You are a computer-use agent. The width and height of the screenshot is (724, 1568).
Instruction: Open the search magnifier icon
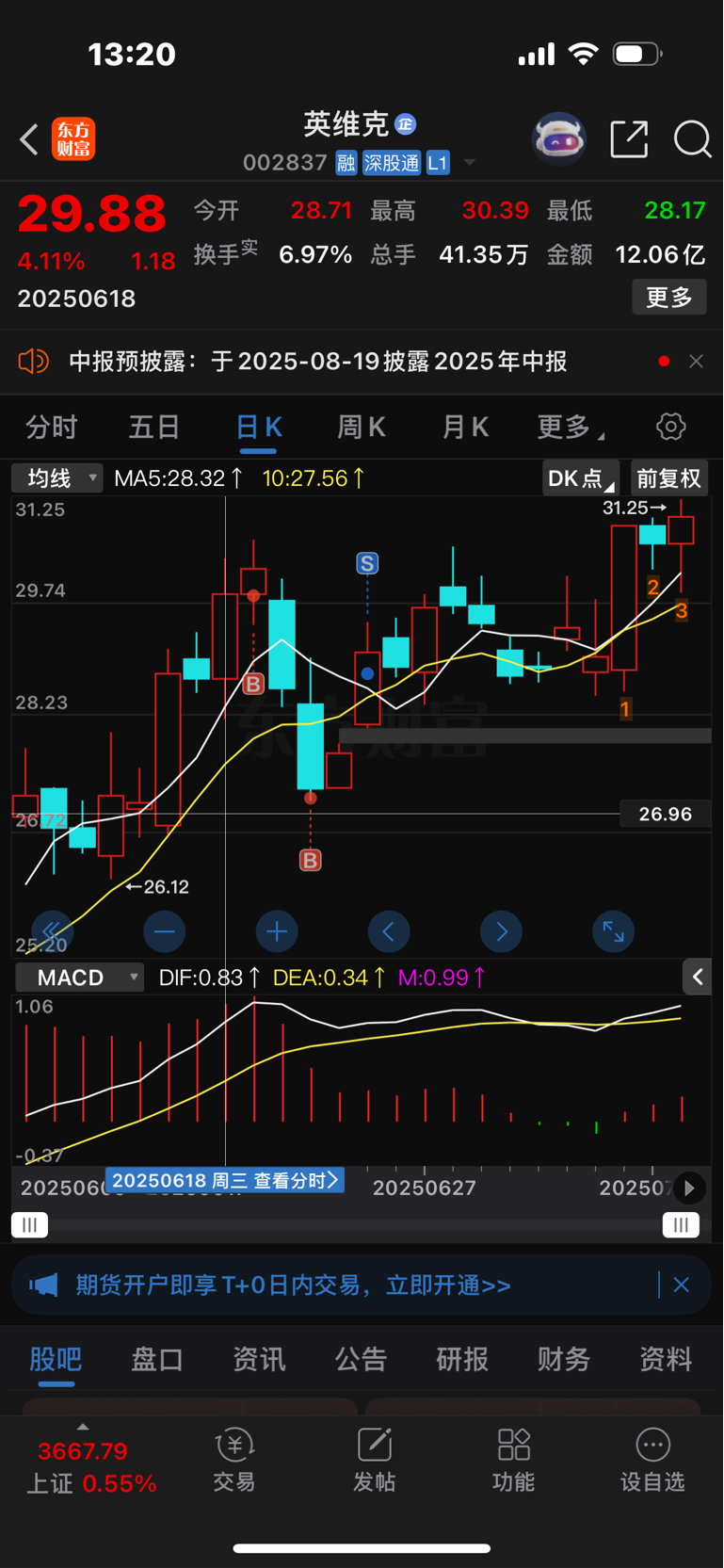(x=692, y=139)
